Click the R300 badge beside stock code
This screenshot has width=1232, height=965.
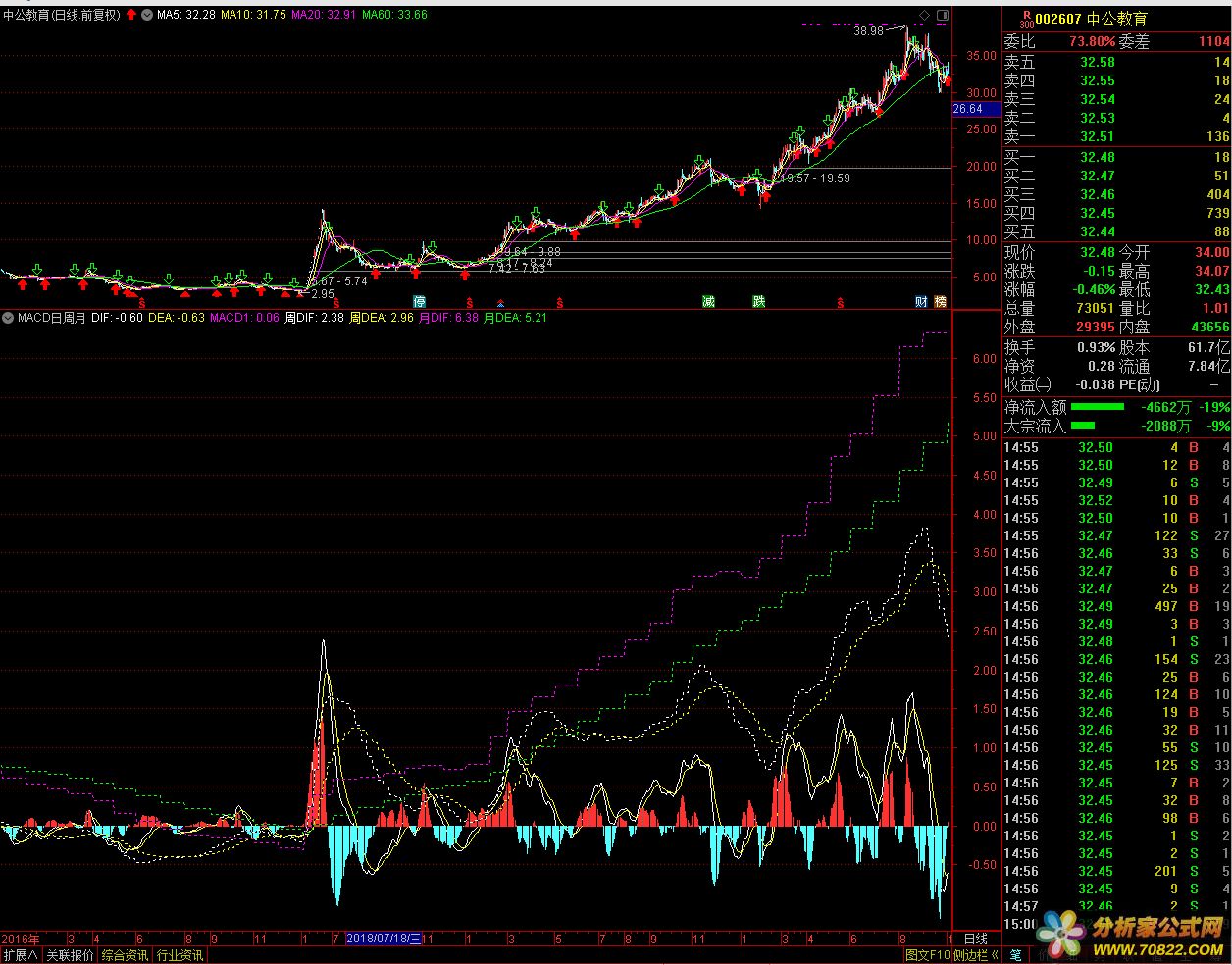click(1027, 19)
